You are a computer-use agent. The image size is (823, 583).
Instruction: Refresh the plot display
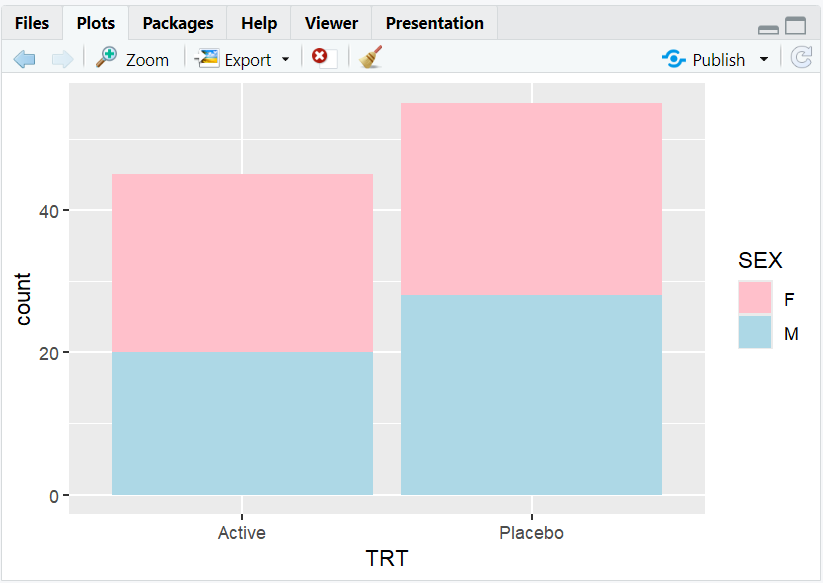click(801, 58)
